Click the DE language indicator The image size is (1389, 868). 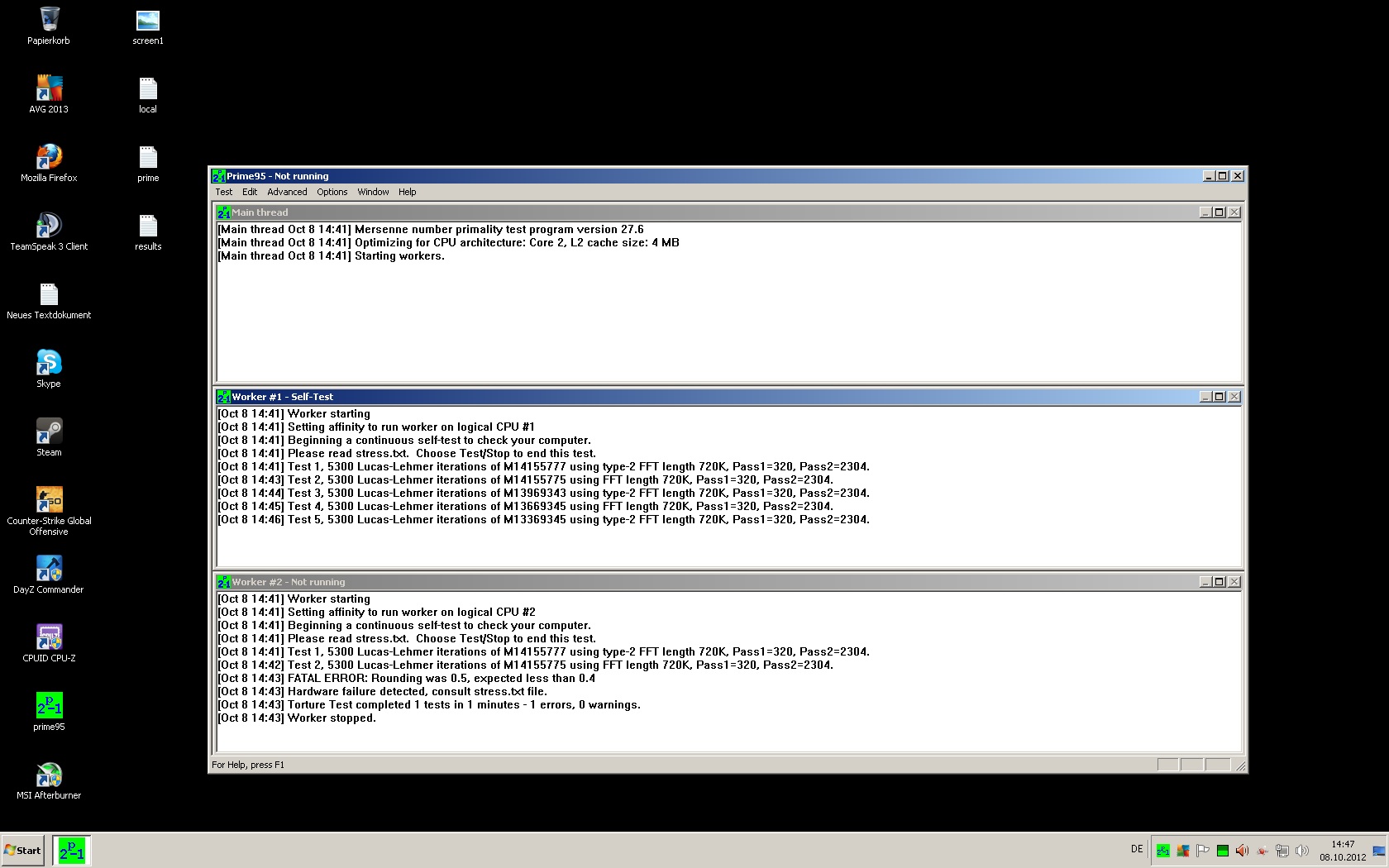click(x=1137, y=850)
